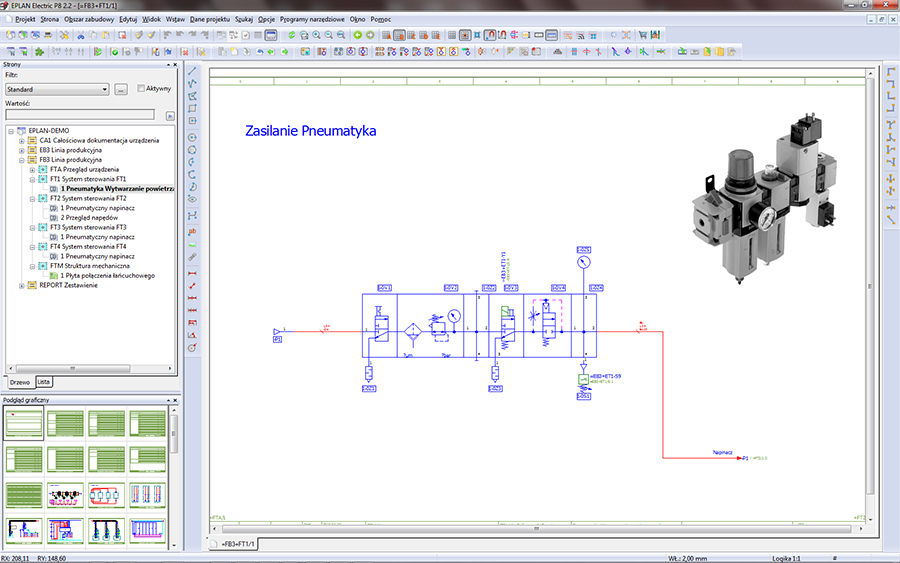The width and height of the screenshot is (900, 563).
Task: Select the linear dimension tool
Action: tap(192, 274)
